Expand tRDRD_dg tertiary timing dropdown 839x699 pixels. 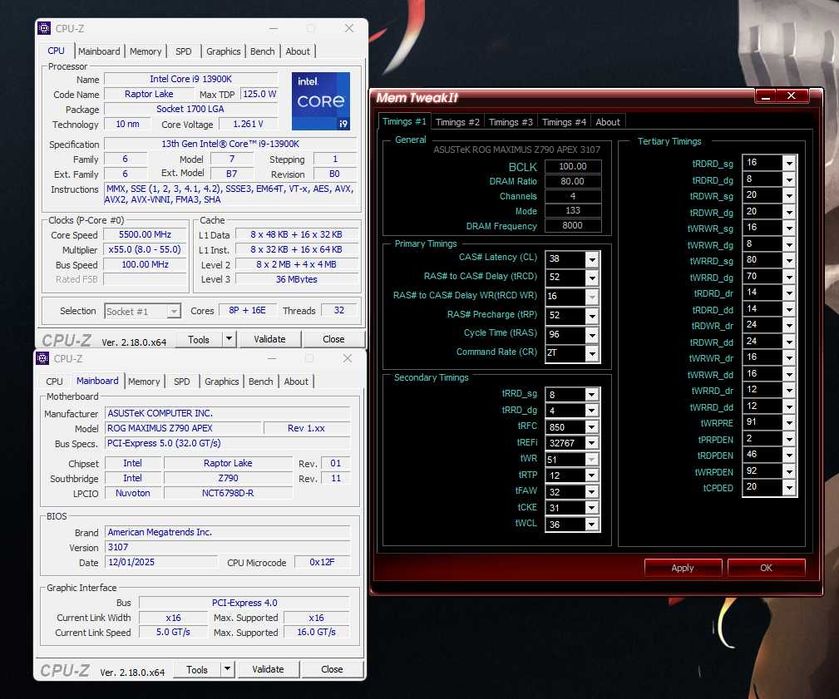tap(789, 179)
